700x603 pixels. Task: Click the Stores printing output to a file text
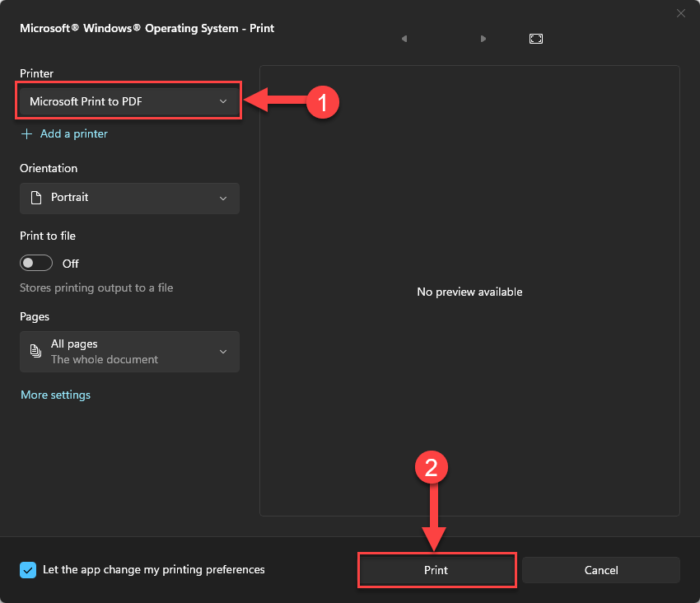coord(96,288)
